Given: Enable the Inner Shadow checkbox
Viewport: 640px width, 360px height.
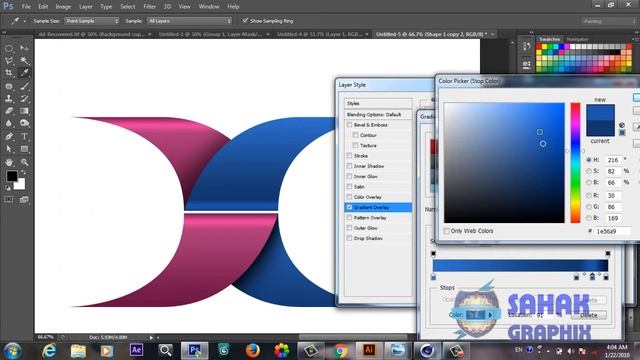Looking at the screenshot, I should tap(349, 166).
